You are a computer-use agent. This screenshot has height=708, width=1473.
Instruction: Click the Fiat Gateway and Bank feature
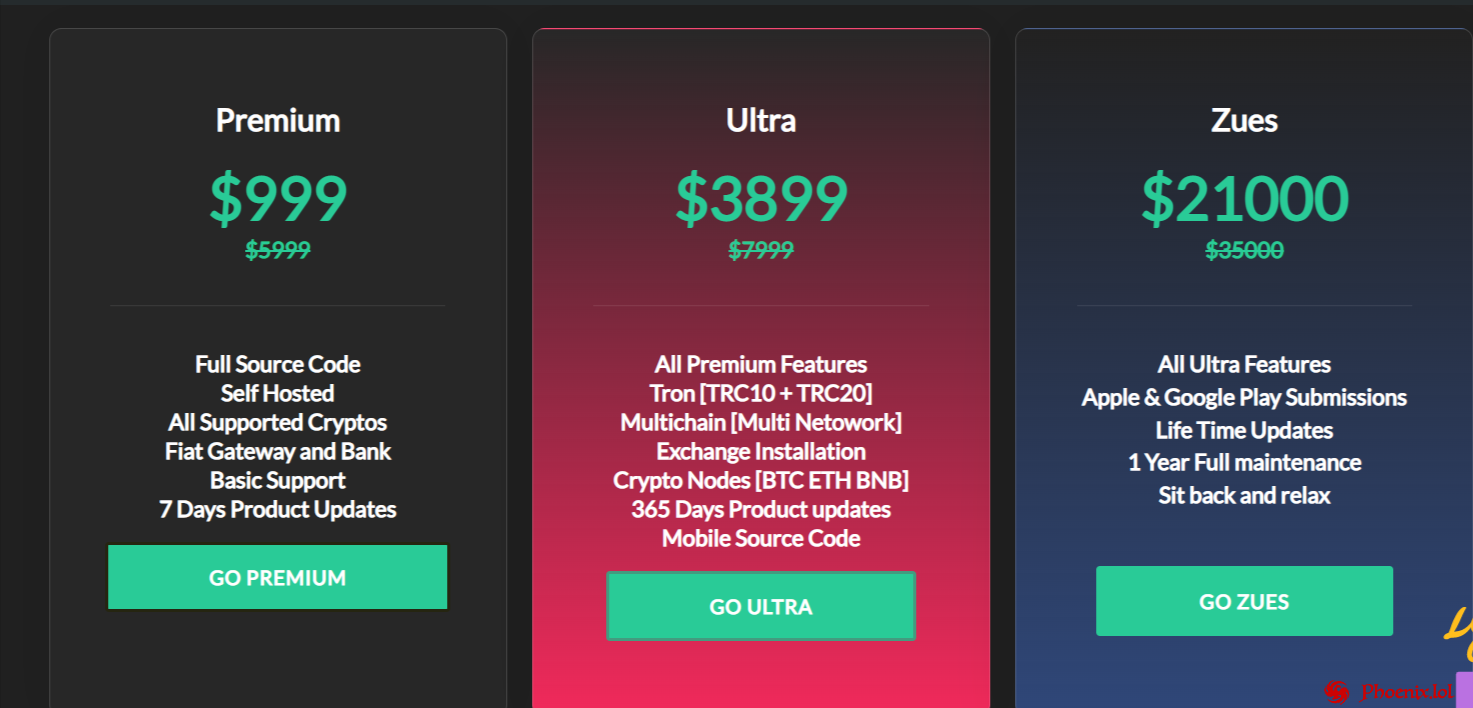pyautogui.click(x=278, y=451)
